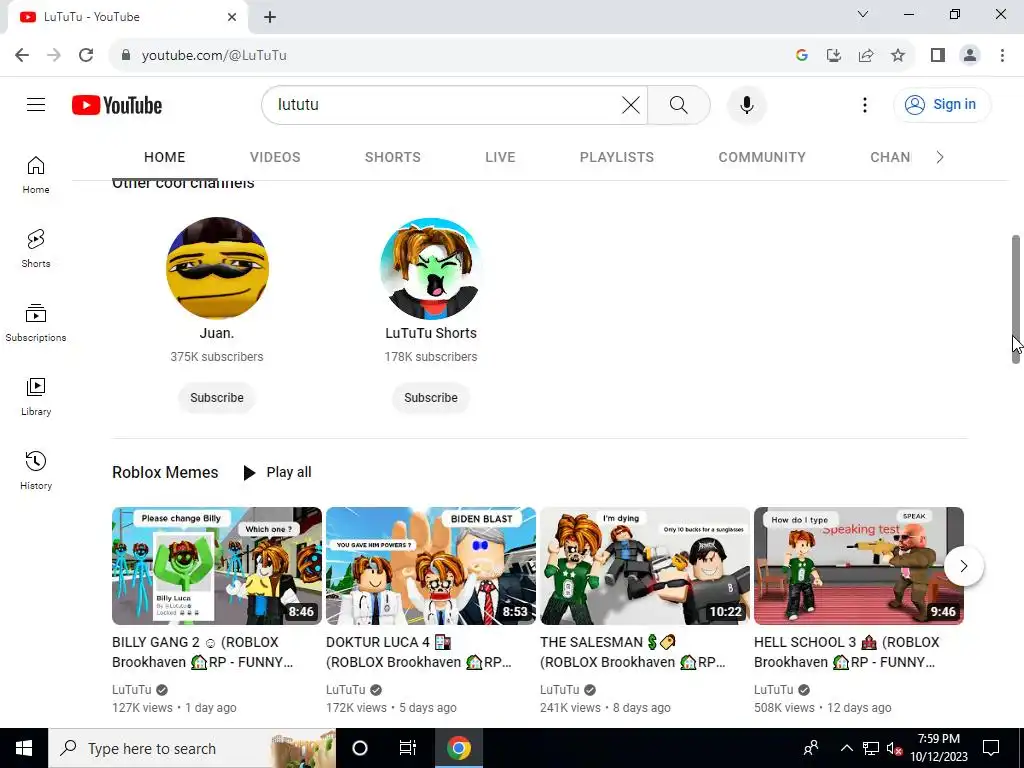Open the BILLY GANG 2 video title
The image size is (1024, 768).
[x=202, y=652]
